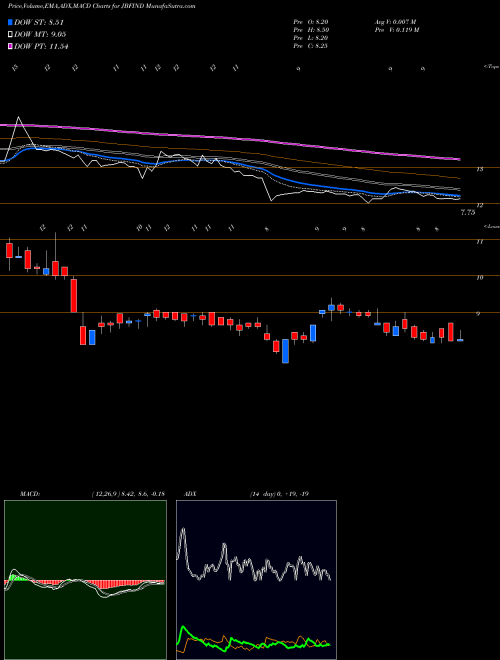Click the blue DOW ST legend swatch
Viewport: 500px width, 660px height.
click(x=11, y=22)
